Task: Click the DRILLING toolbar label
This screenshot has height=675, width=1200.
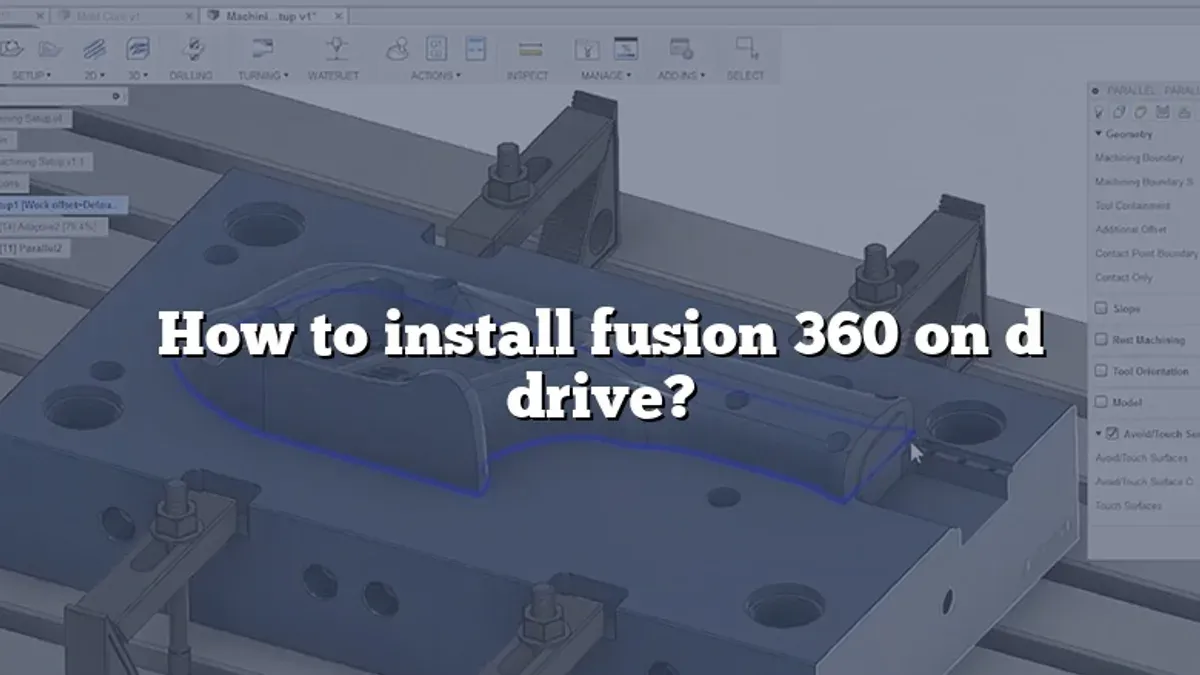Action: [x=191, y=76]
